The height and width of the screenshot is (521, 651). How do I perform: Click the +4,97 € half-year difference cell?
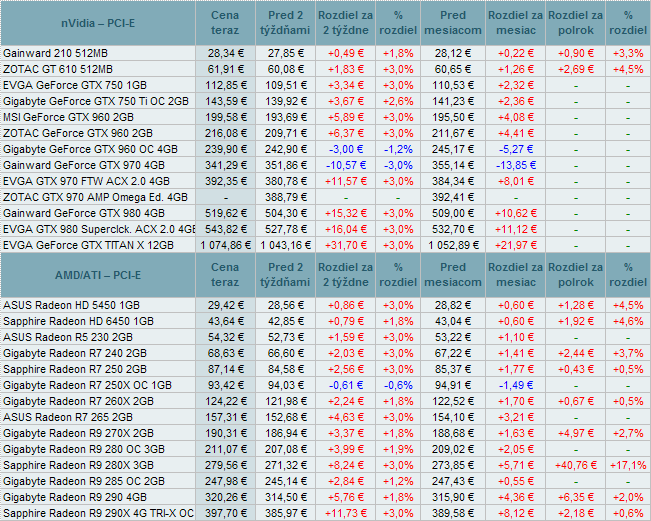tap(575, 433)
